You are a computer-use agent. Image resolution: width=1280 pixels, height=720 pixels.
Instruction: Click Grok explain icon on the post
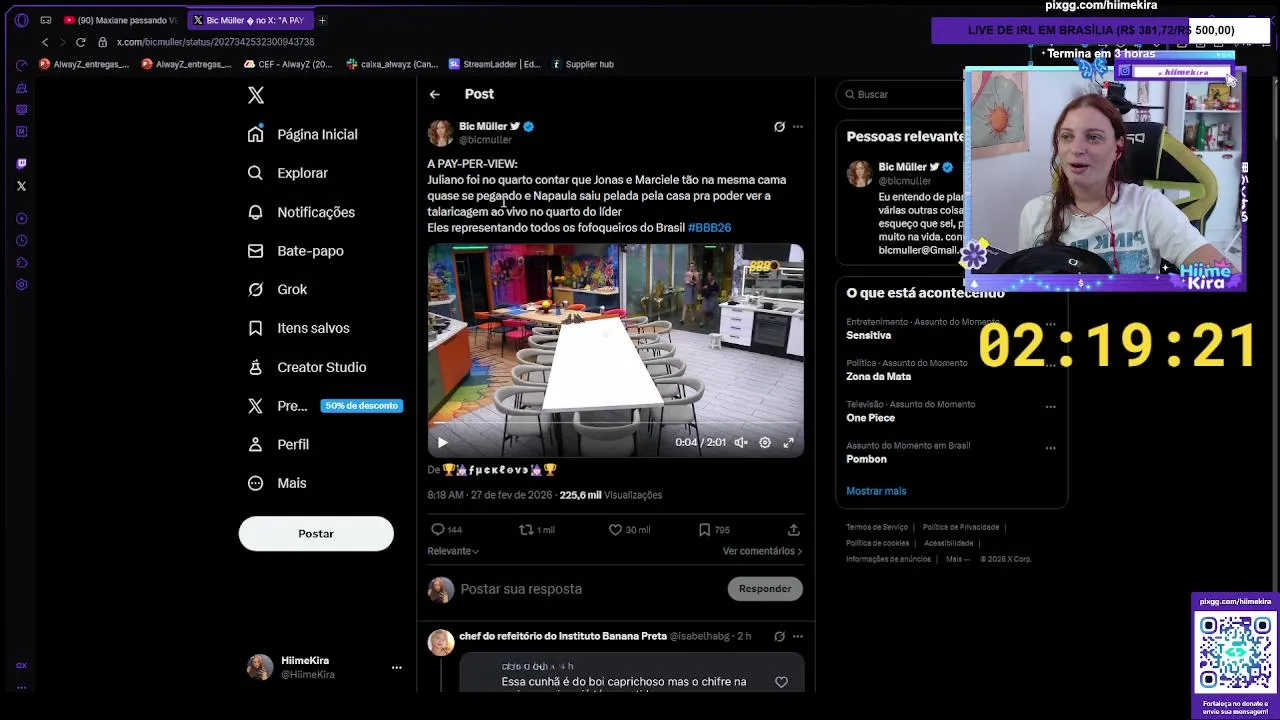pyautogui.click(x=779, y=127)
